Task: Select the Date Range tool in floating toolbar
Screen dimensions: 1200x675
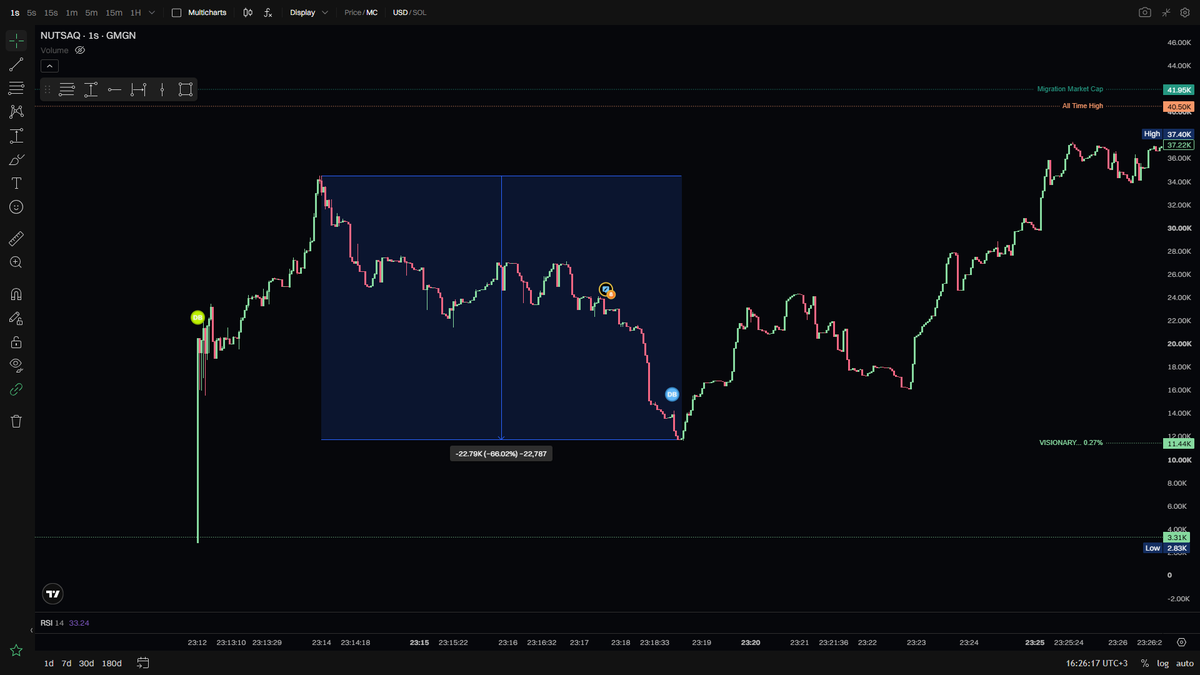Action: tap(138, 90)
